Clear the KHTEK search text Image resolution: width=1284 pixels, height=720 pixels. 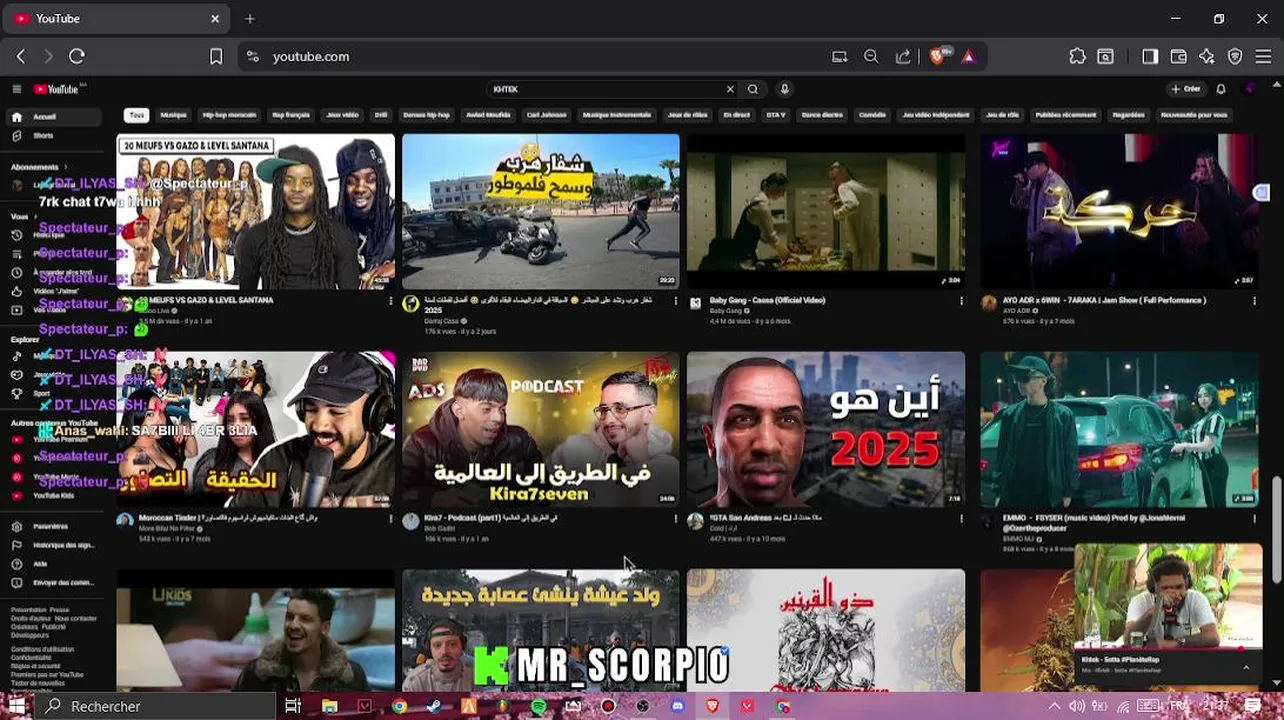730,89
